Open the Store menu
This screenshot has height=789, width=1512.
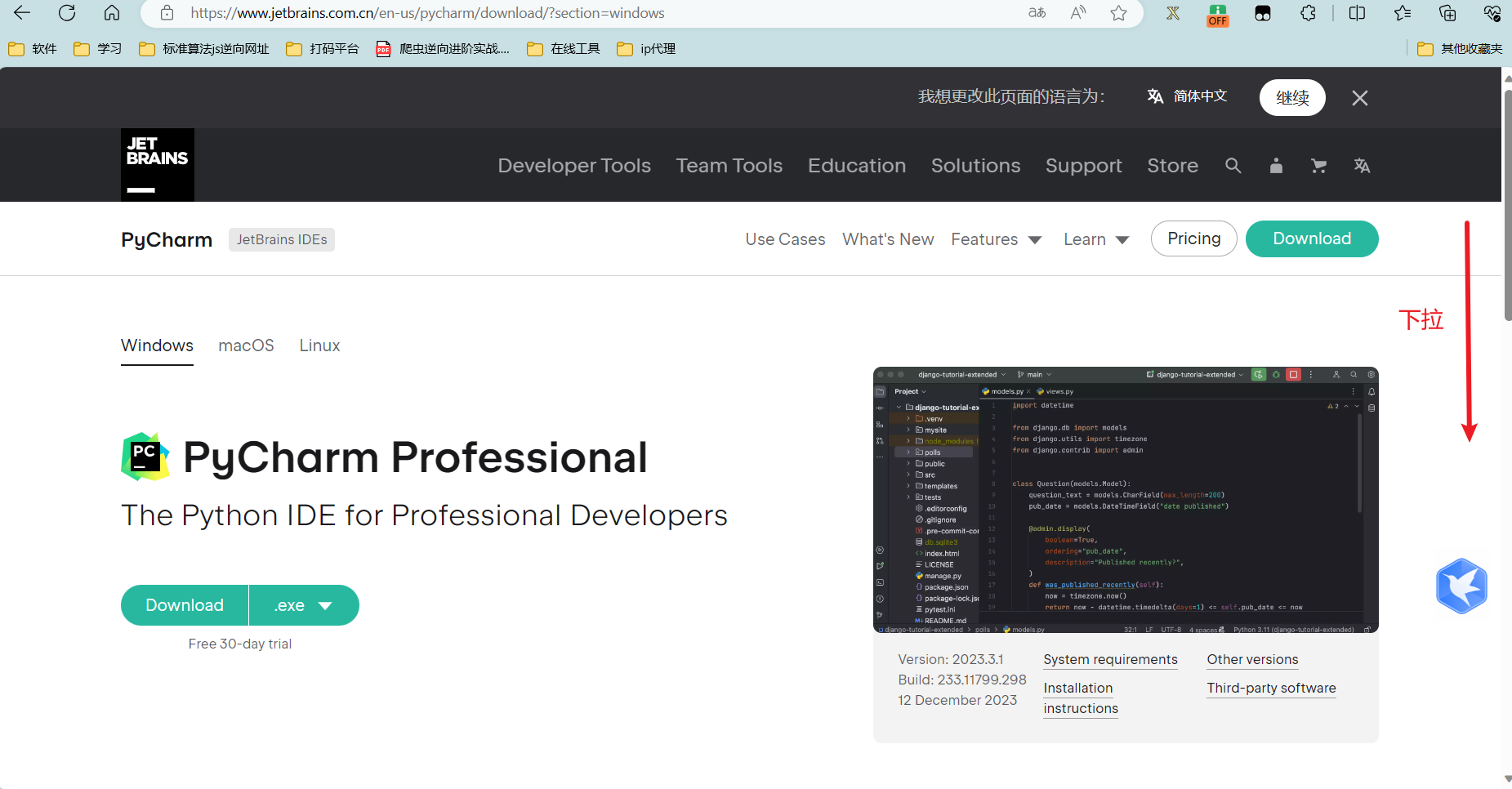(1172, 166)
